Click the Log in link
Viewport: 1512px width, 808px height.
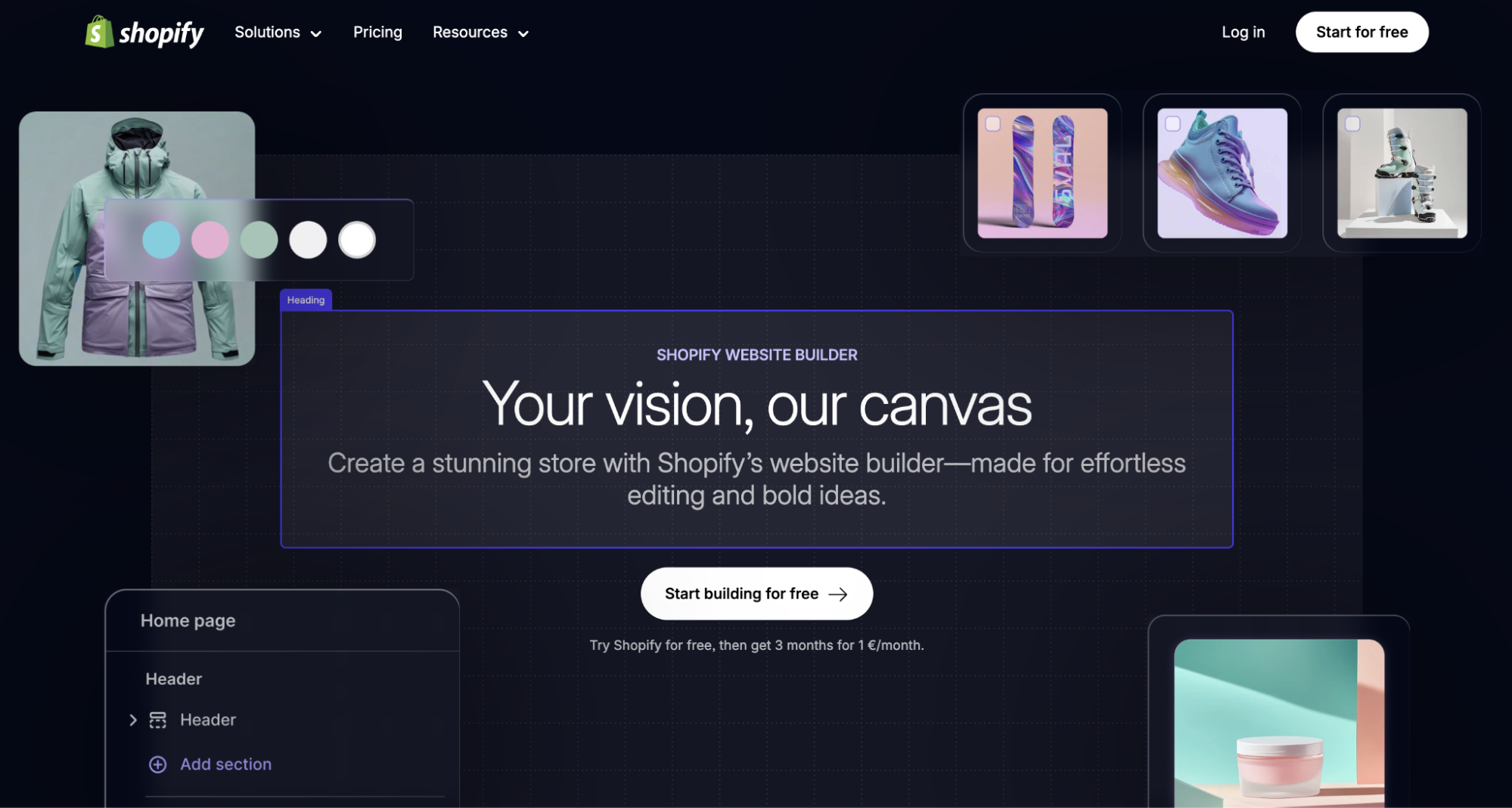[1243, 33]
